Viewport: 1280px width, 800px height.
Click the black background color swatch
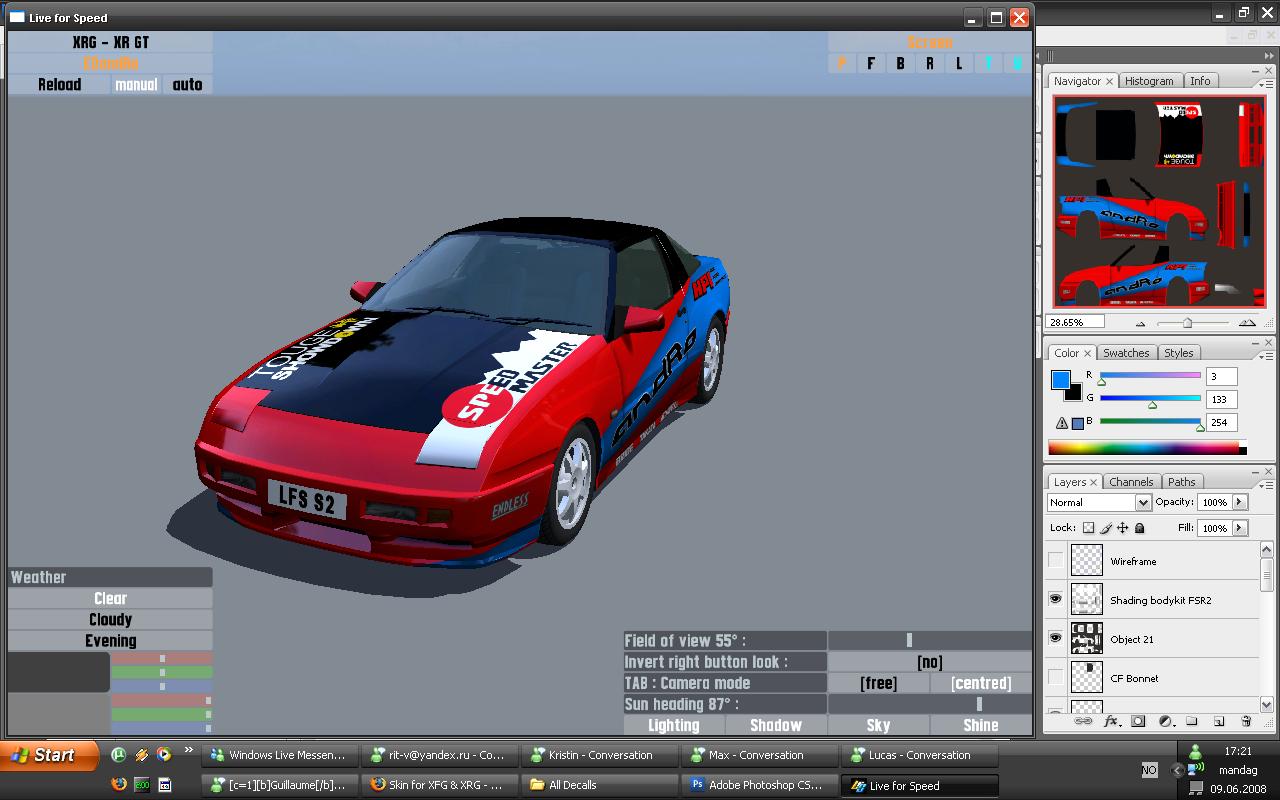coord(1074,394)
